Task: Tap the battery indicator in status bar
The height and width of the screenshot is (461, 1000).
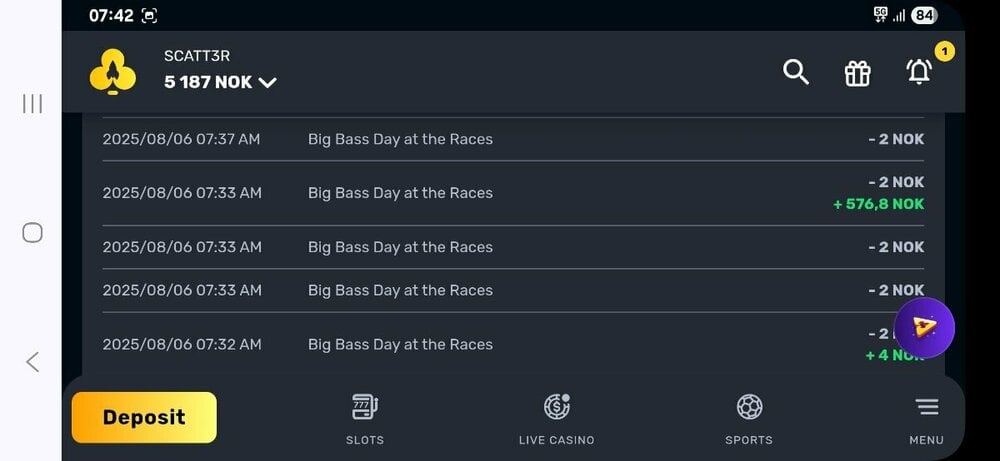Action: pyautogui.click(x=924, y=15)
